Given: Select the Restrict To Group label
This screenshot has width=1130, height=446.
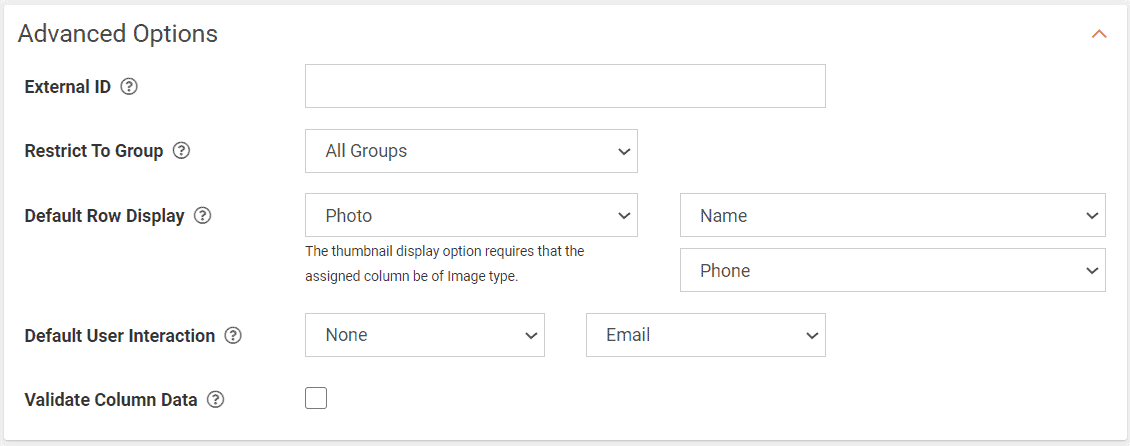Looking at the screenshot, I should (94, 151).
